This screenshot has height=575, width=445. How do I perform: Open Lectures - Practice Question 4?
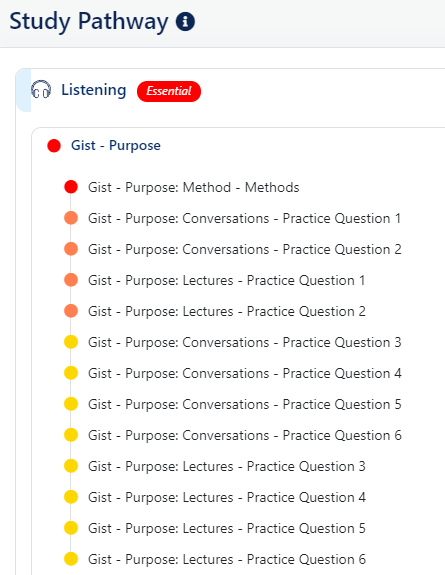[x=226, y=497]
